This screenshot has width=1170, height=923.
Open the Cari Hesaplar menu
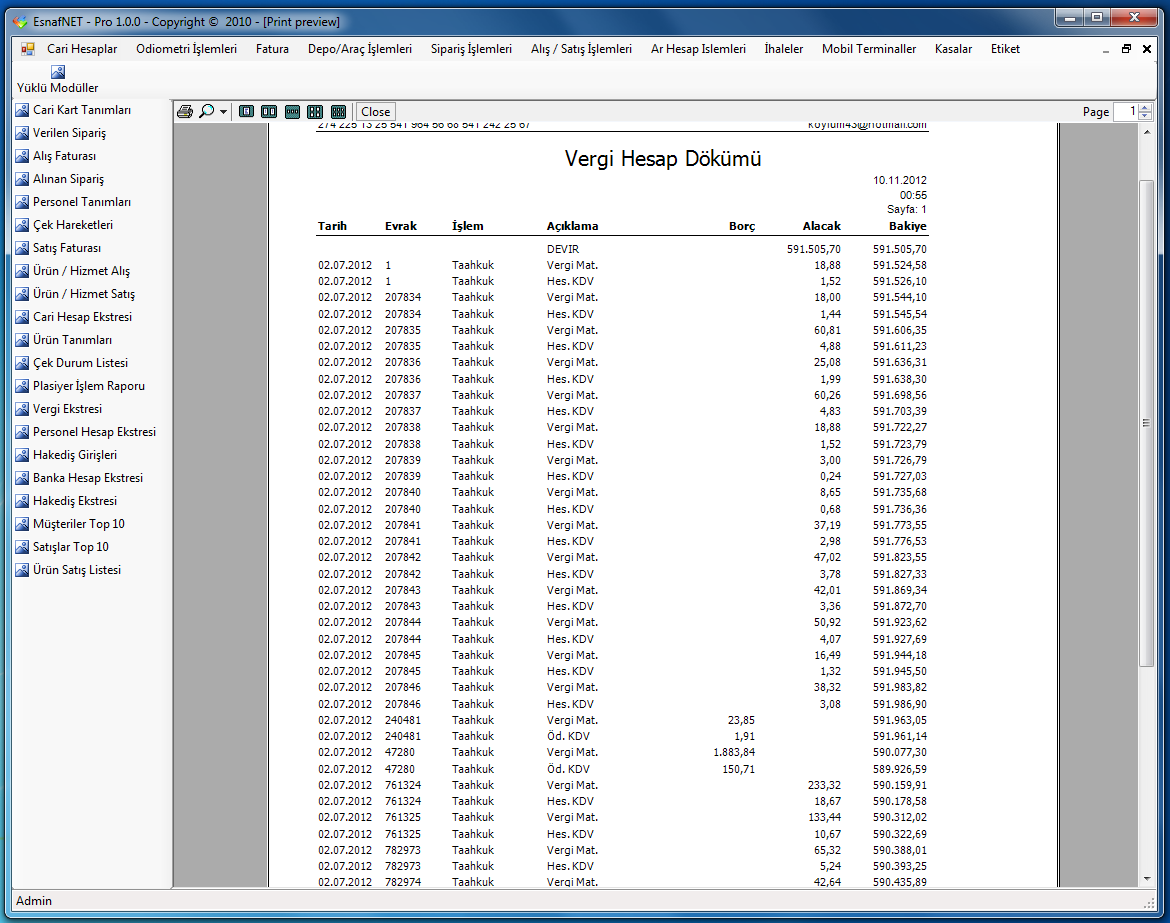[82, 49]
